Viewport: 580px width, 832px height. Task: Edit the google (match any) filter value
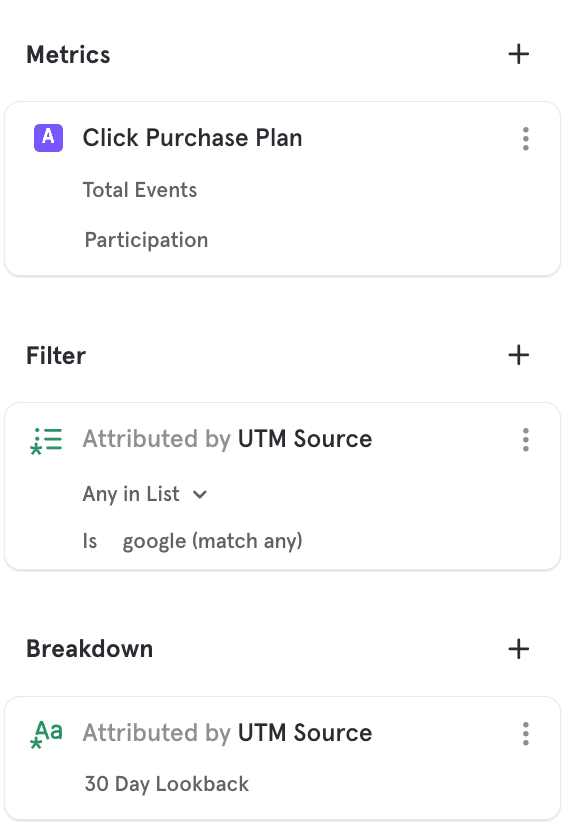click(212, 541)
